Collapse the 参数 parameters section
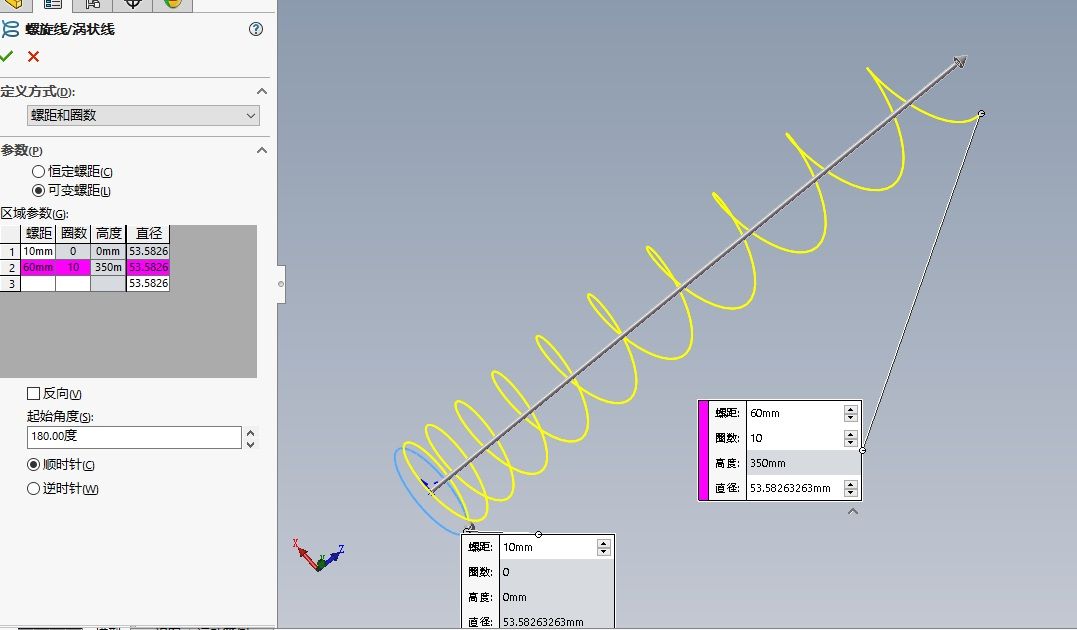 coord(262,150)
